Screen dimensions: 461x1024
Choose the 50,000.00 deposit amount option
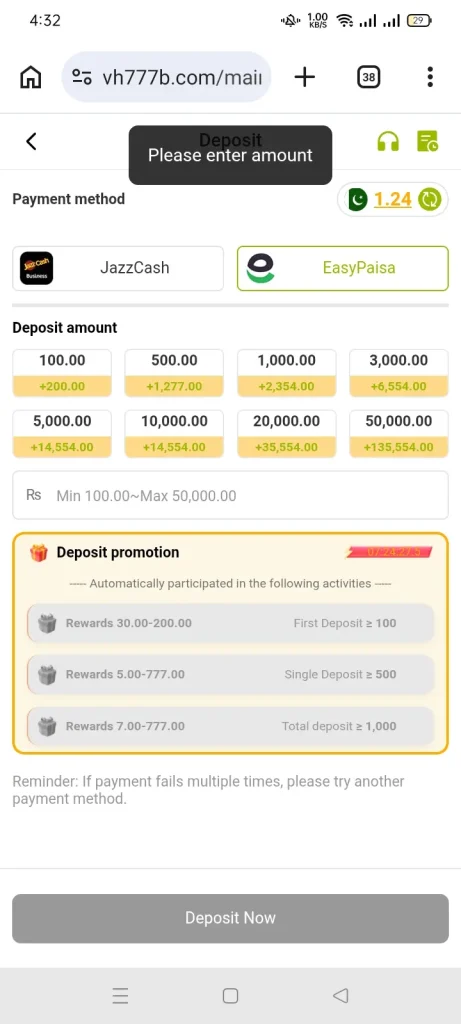tap(399, 434)
